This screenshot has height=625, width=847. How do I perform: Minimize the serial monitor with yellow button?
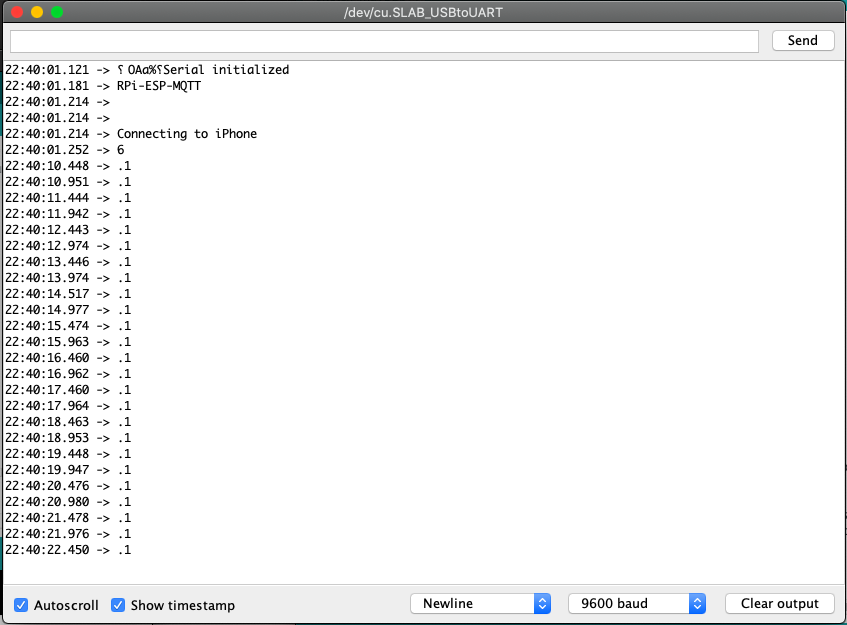(37, 12)
